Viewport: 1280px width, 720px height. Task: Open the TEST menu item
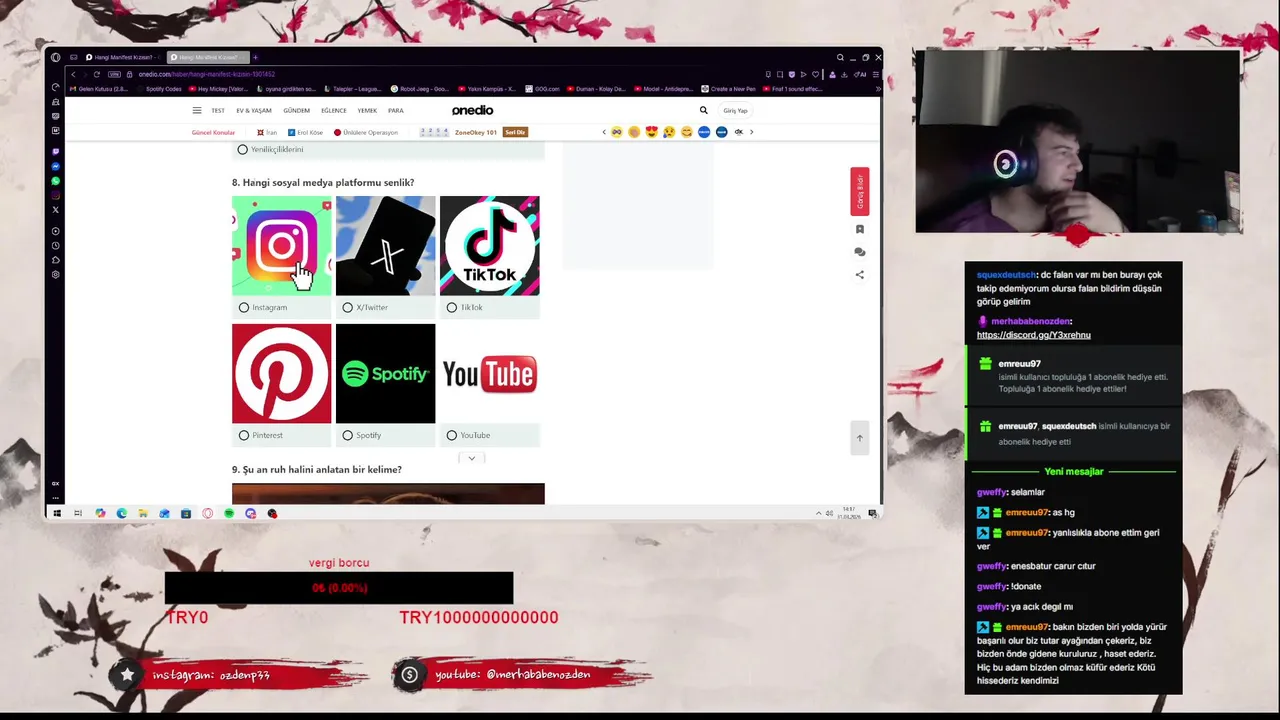[x=218, y=110]
